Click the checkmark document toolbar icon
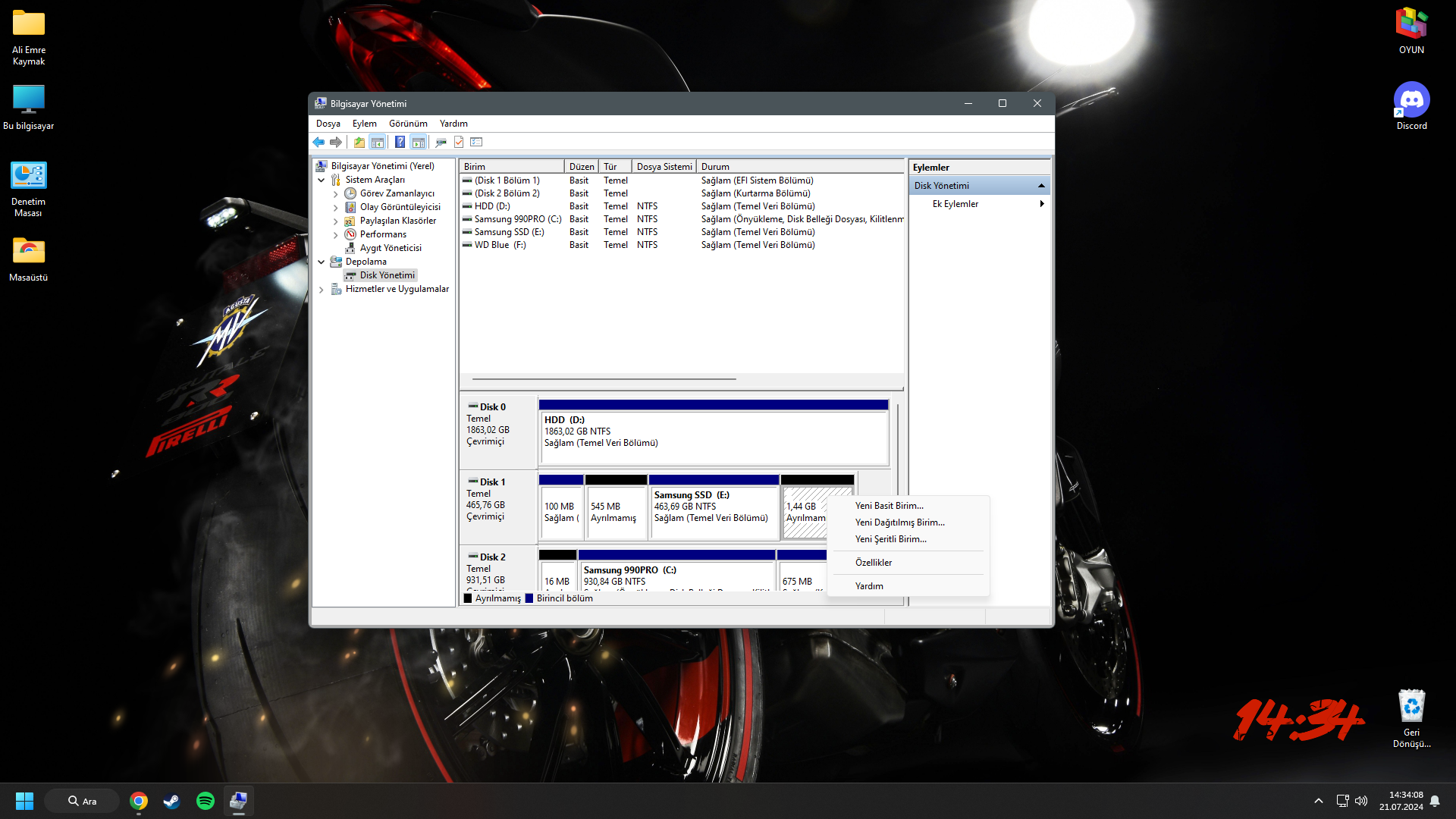The width and height of the screenshot is (1456, 819). [459, 142]
